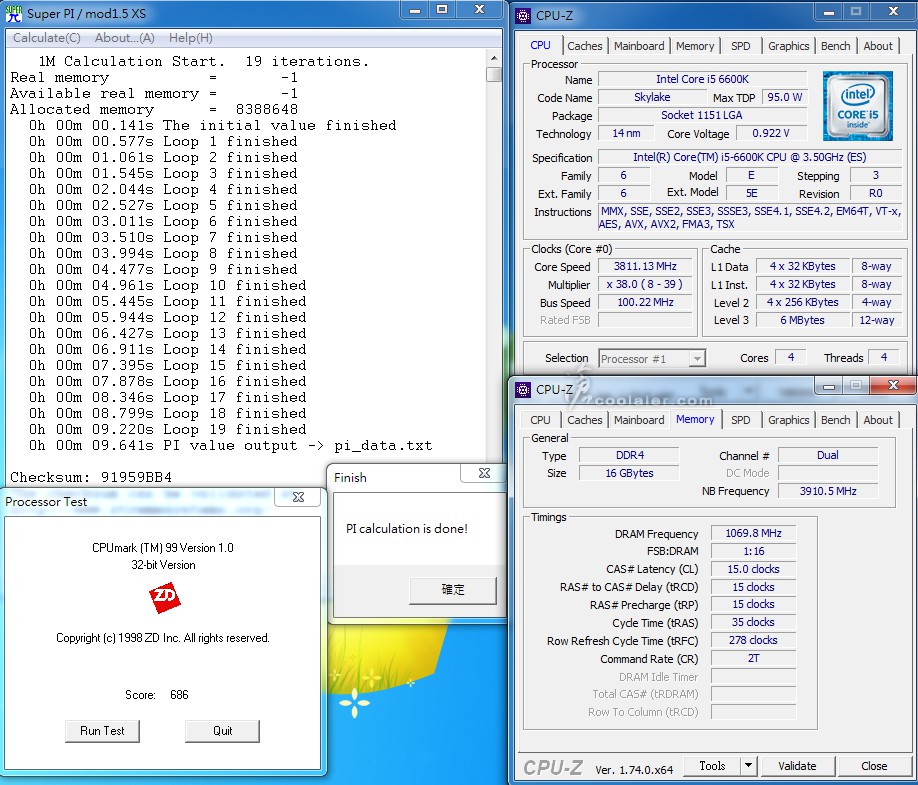Click the Max TDP value 95.0 W

(x=785, y=97)
